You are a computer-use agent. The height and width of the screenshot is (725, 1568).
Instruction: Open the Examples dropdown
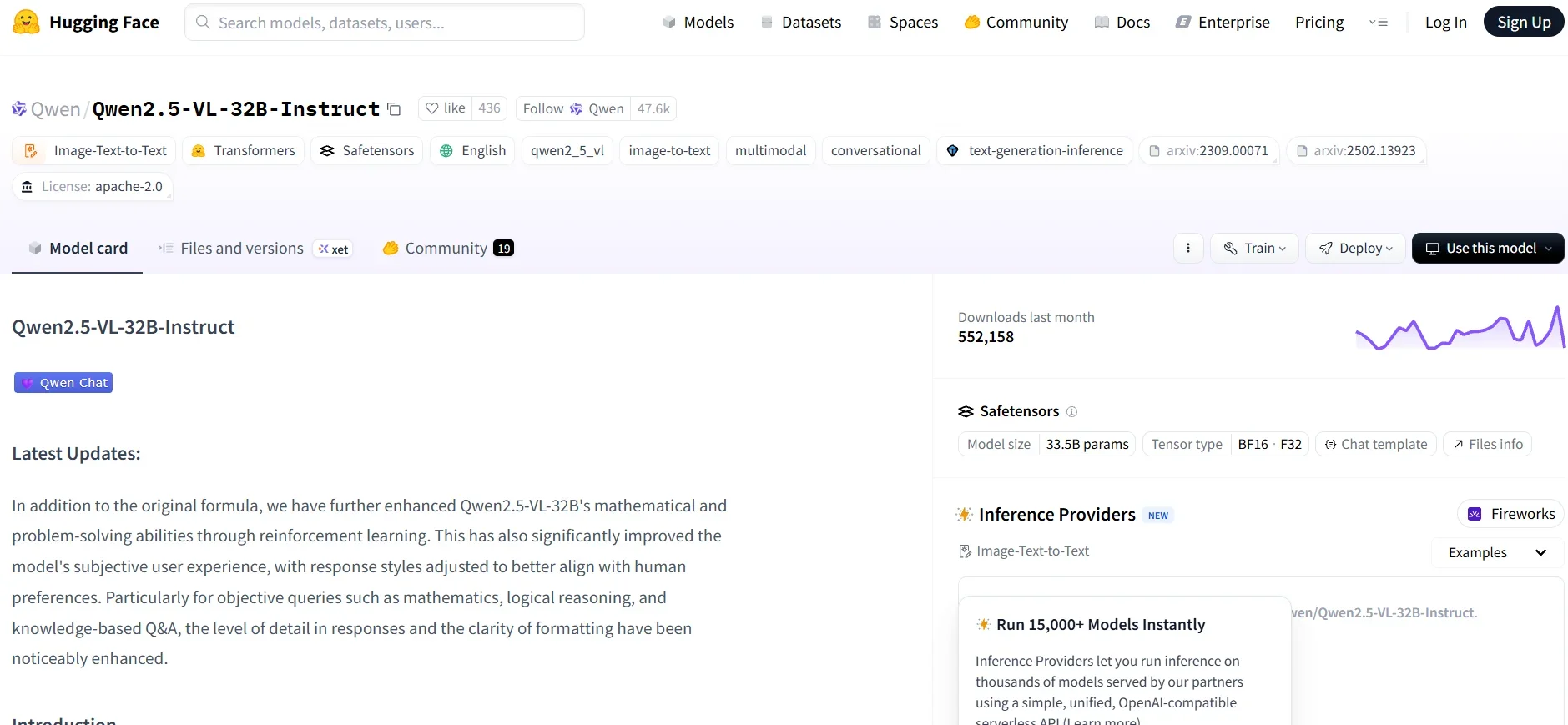[1497, 552]
